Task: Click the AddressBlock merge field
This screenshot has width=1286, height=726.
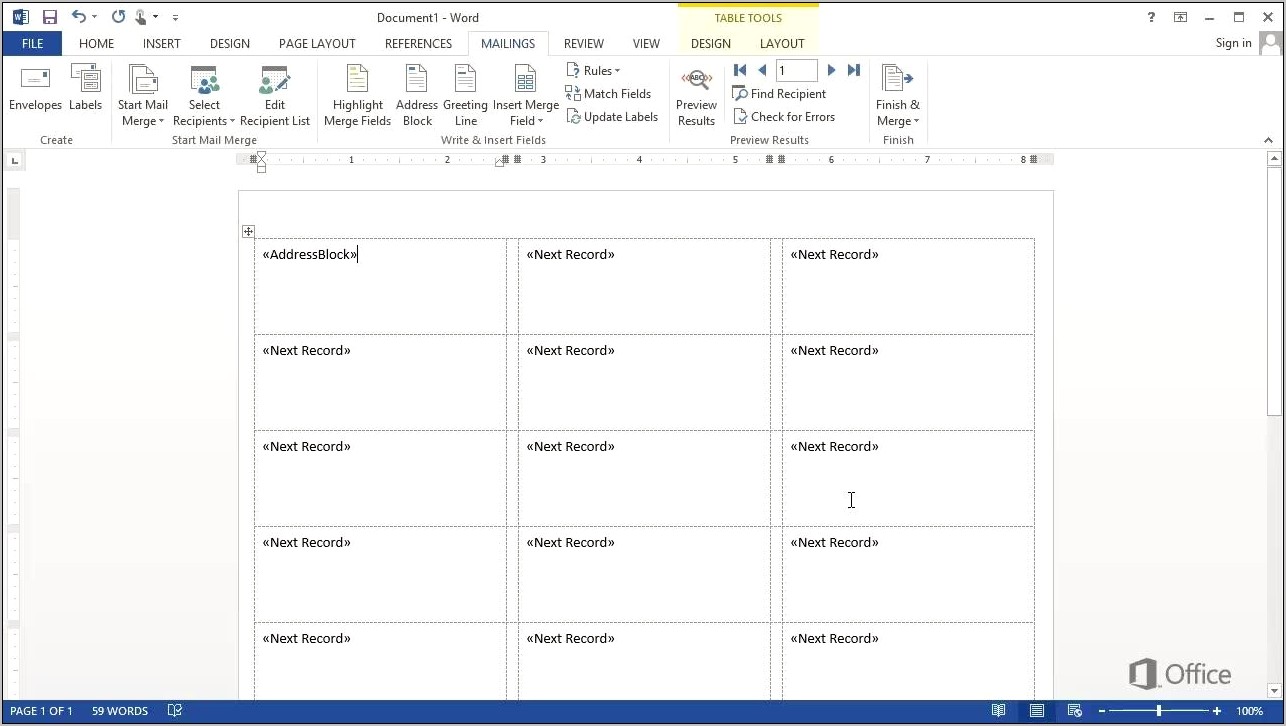Action: point(309,254)
